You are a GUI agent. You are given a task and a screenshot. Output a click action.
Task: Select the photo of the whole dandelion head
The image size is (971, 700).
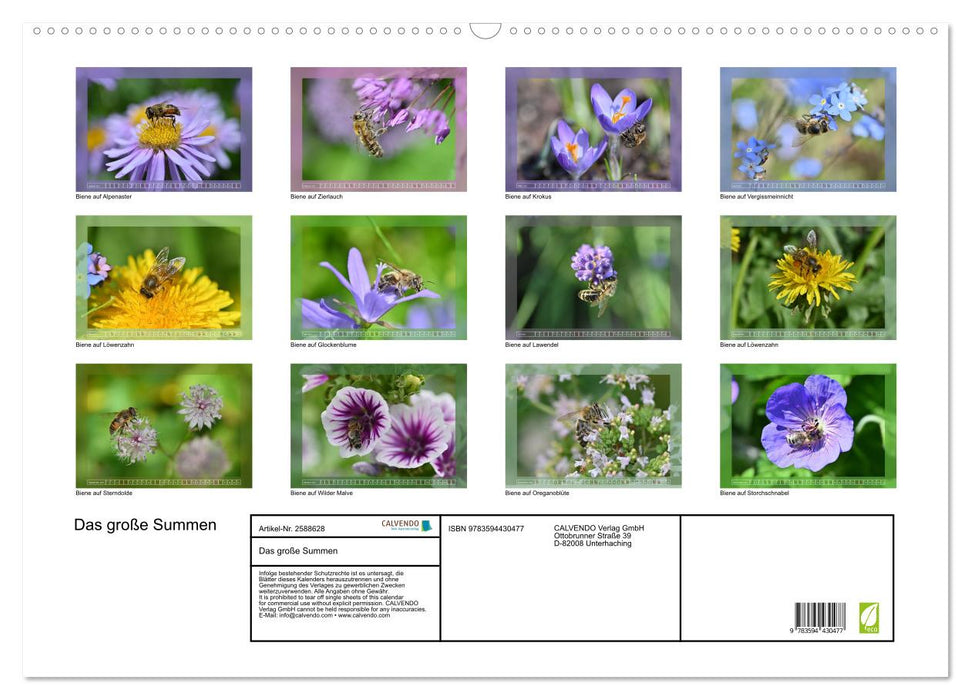808,278
